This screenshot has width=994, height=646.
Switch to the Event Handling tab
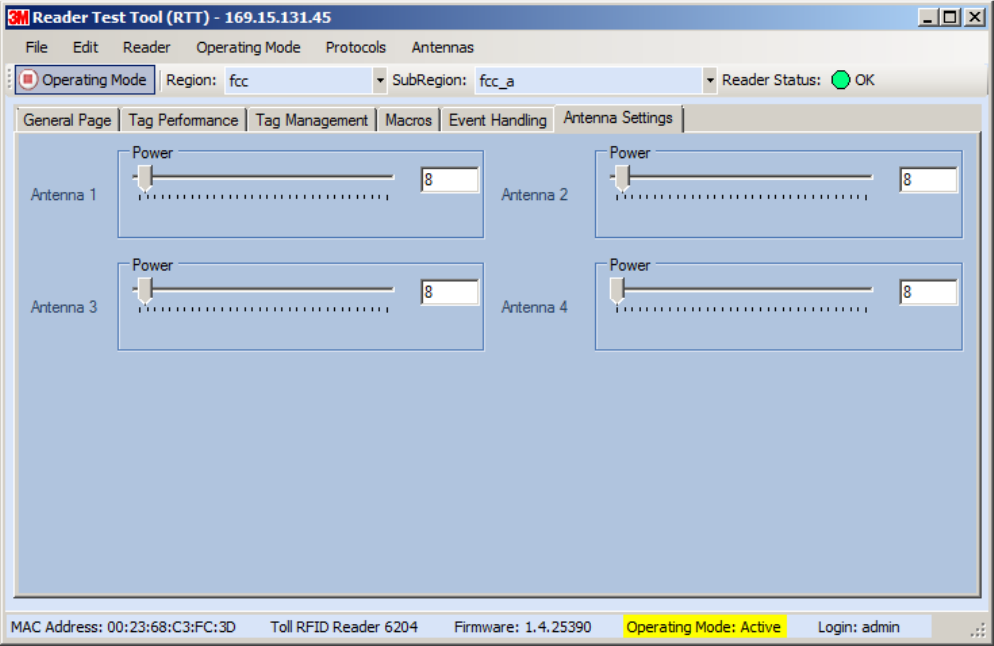coord(498,120)
